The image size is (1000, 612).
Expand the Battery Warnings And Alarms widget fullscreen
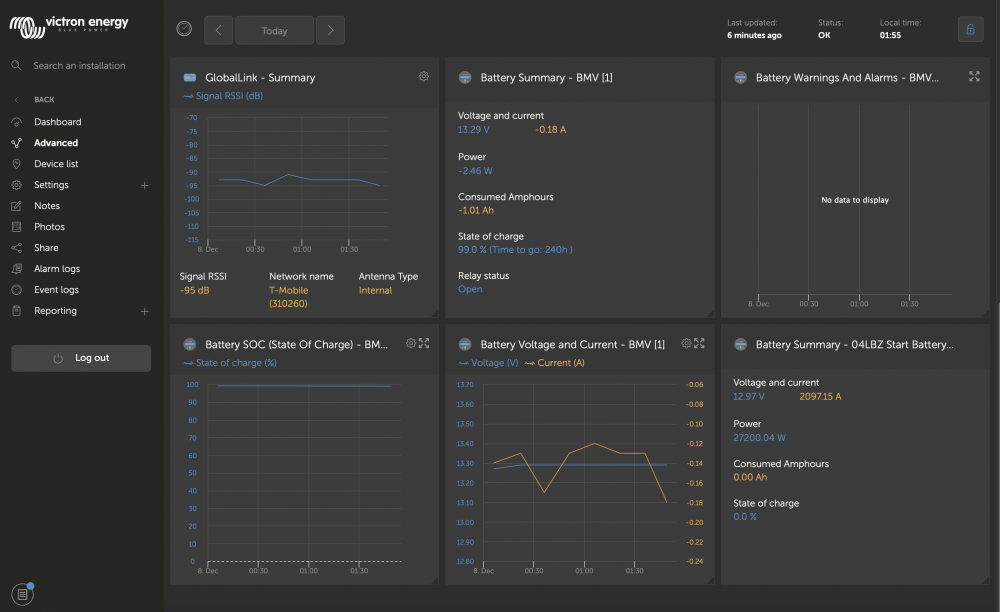click(975, 77)
